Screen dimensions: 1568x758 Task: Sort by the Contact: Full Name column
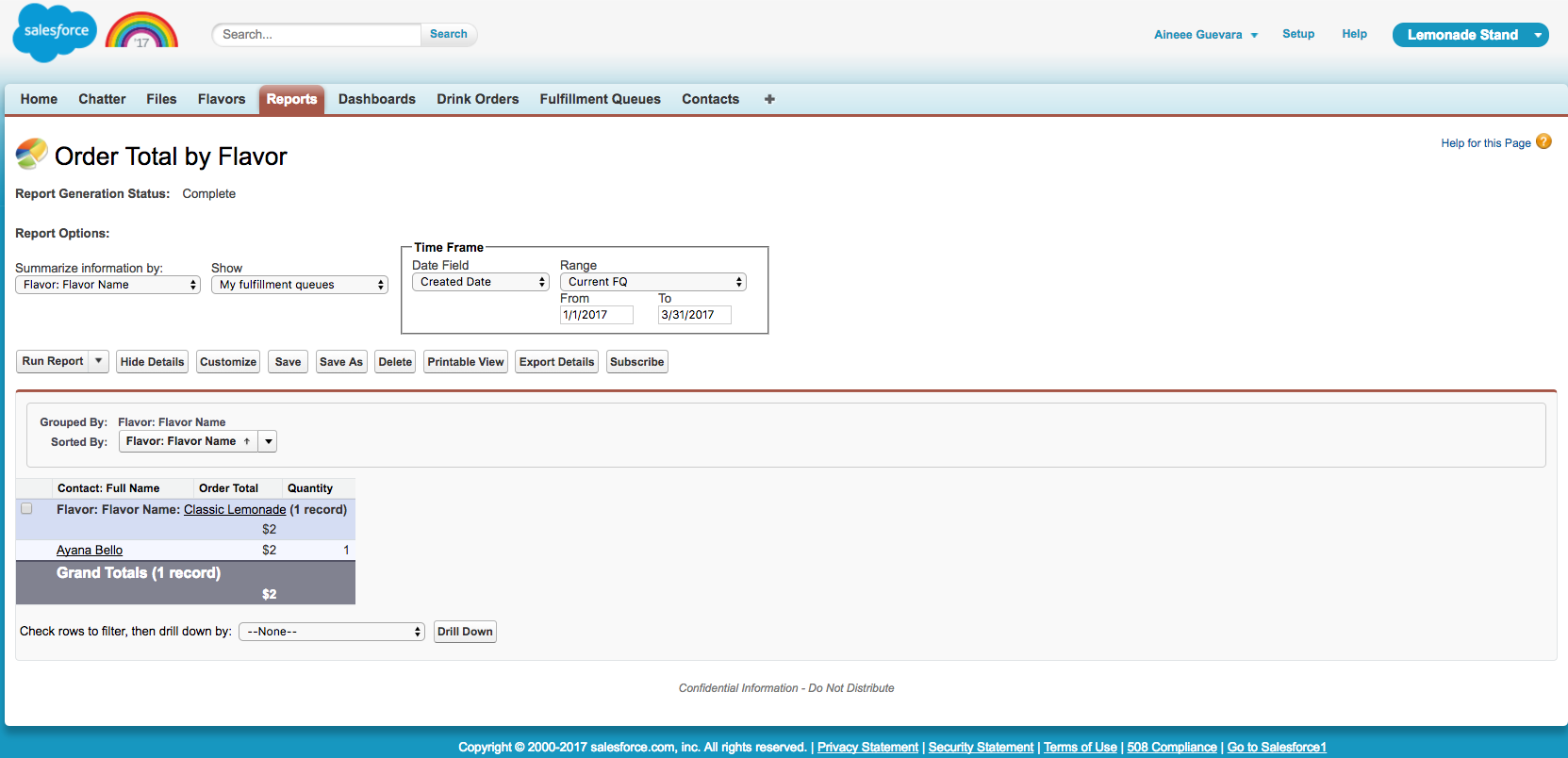coord(108,488)
